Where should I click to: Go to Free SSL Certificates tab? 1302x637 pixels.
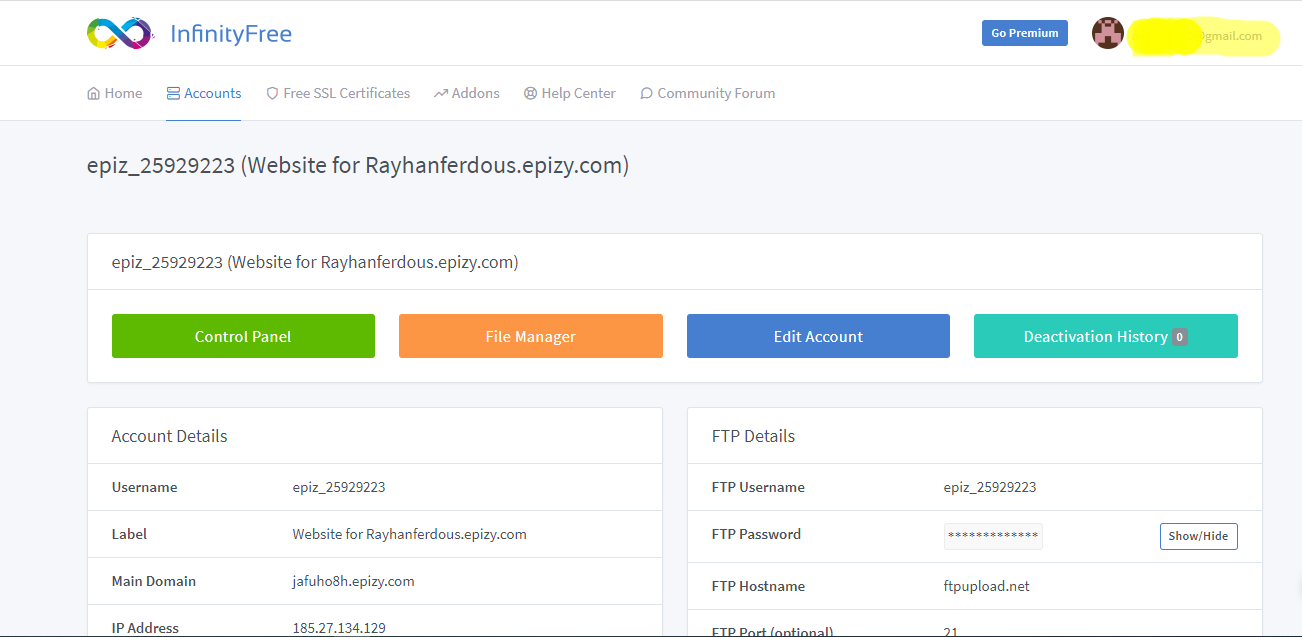(338, 93)
